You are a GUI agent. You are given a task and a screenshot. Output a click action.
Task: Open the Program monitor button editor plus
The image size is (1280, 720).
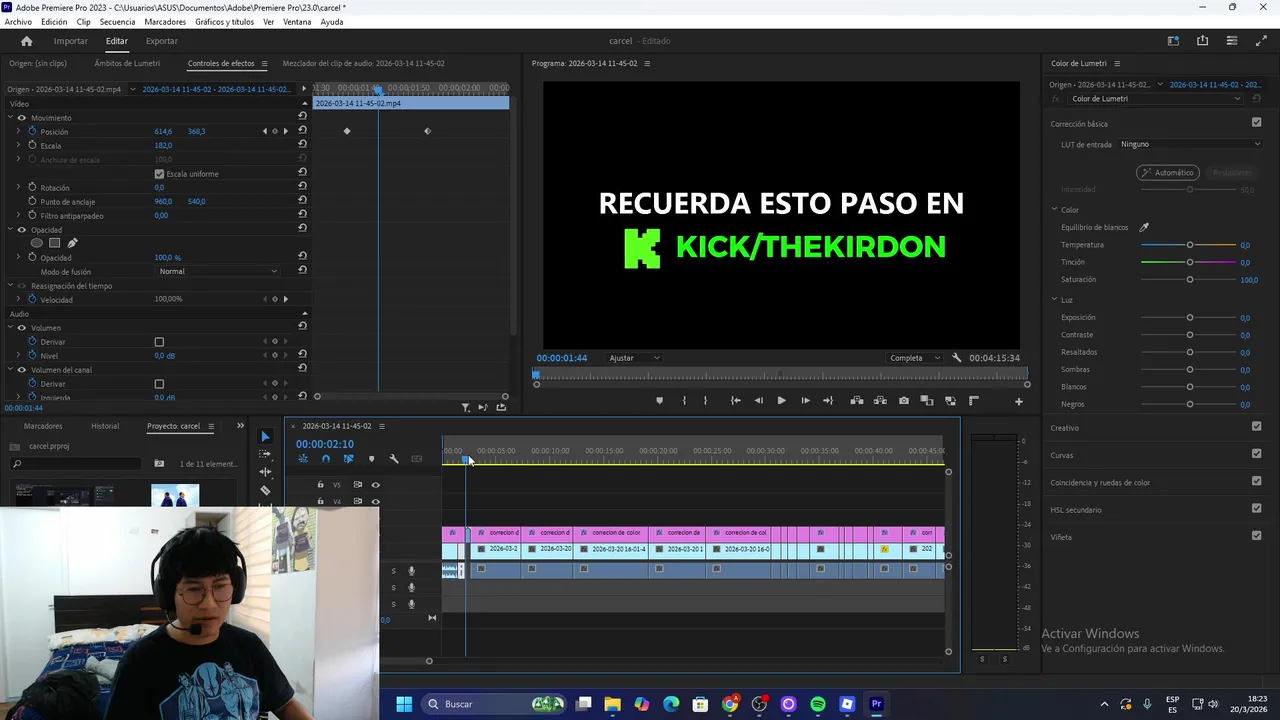(1019, 401)
